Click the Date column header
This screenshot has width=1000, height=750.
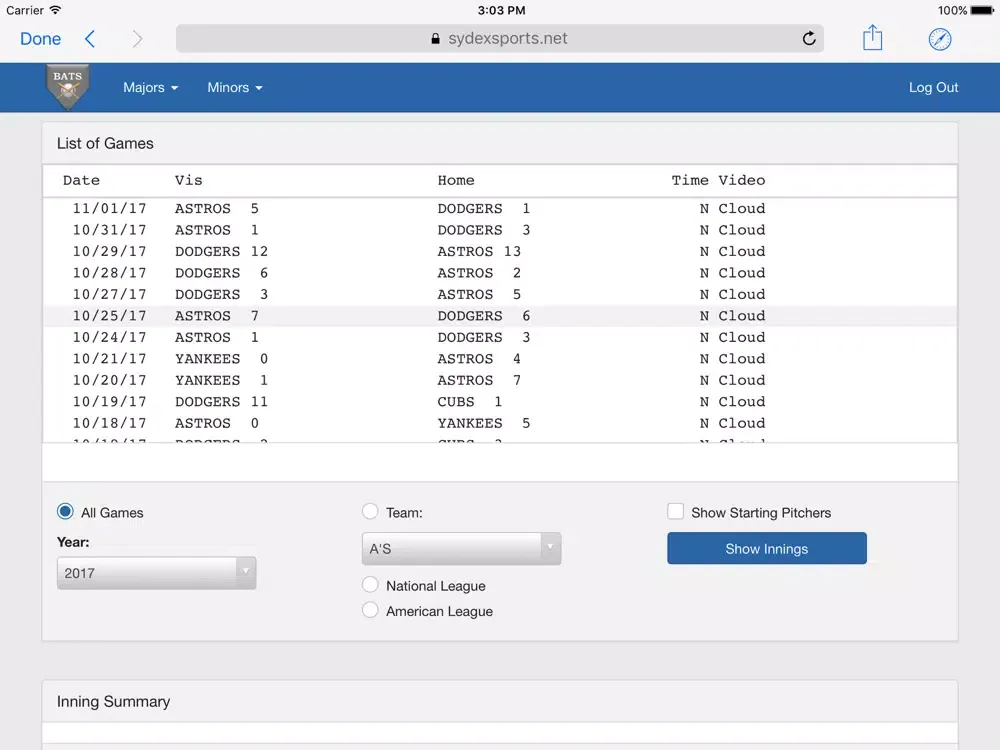click(81, 180)
